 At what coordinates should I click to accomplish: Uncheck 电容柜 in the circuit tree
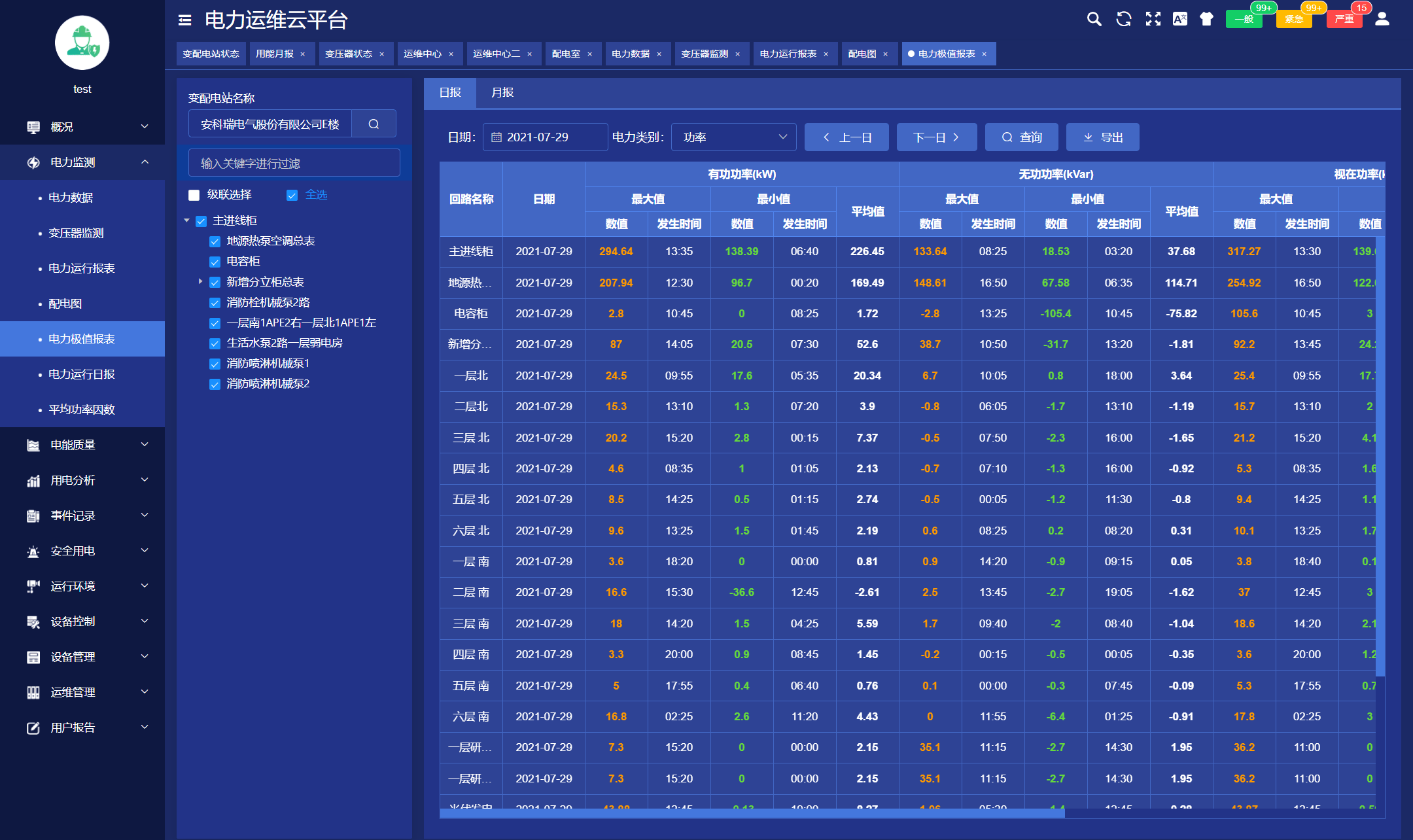215,262
